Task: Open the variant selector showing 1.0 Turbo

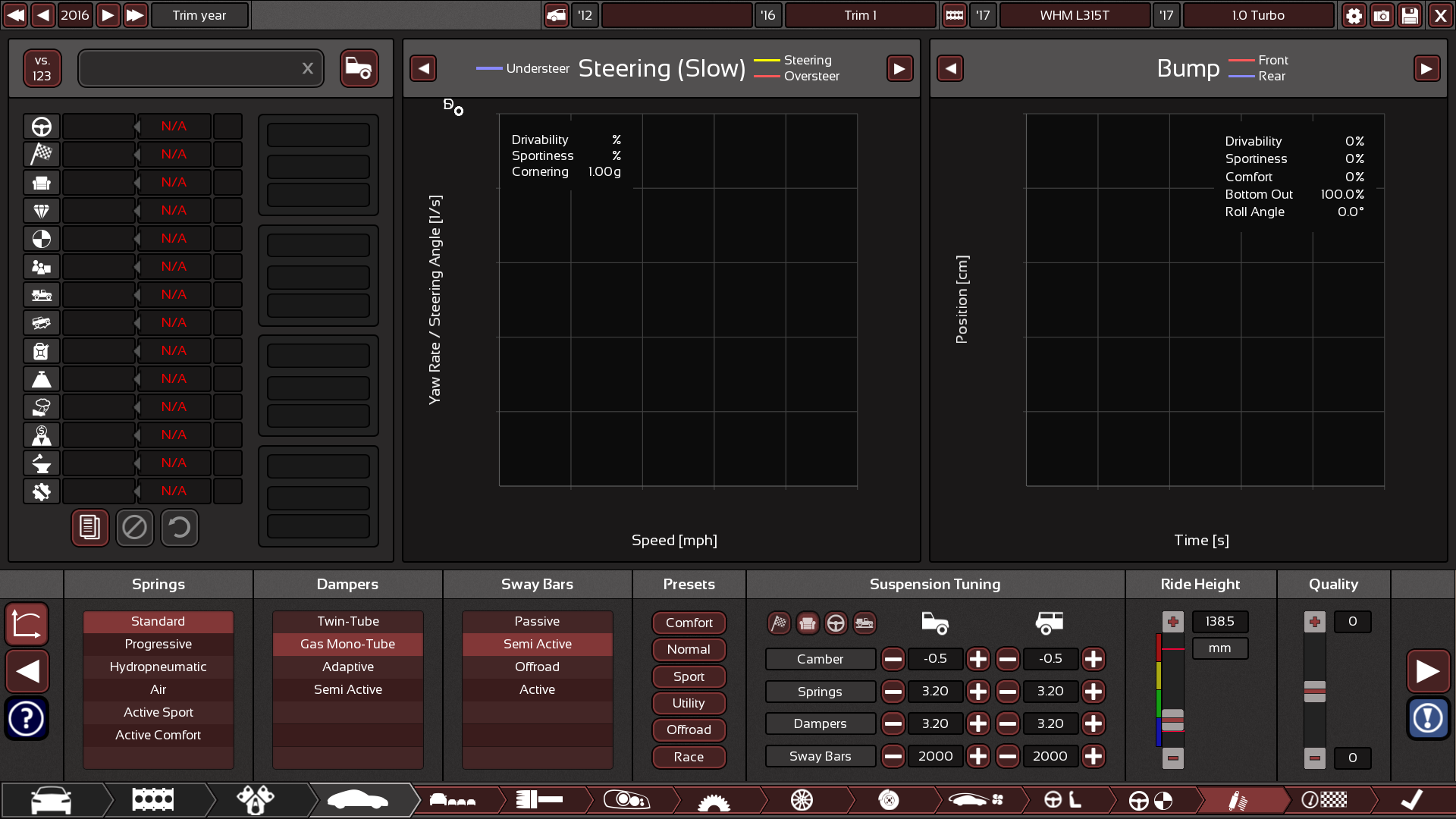Action: tap(1258, 15)
